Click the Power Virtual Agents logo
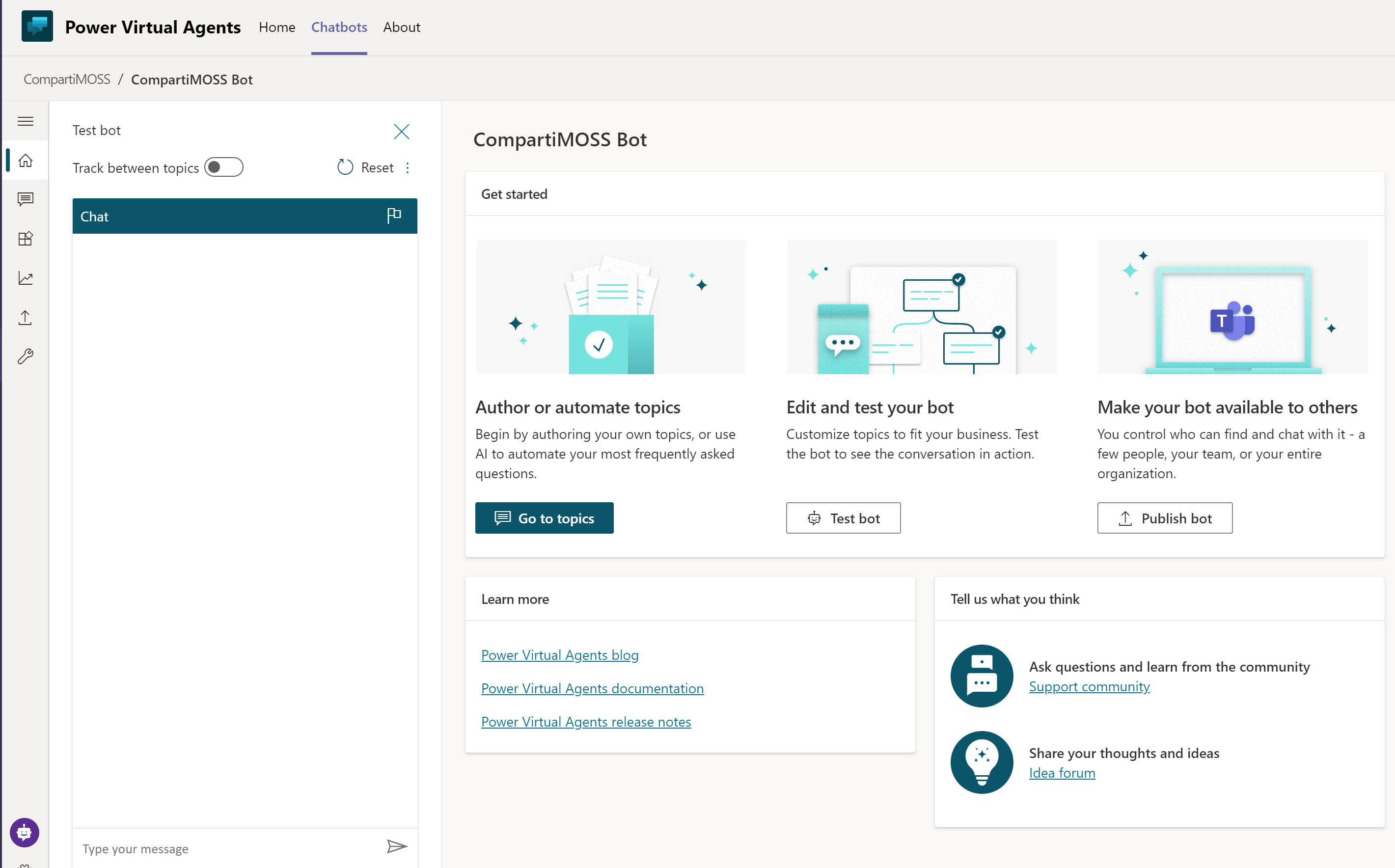The width and height of the screenshot is (1395, 868). coord(36,26)
